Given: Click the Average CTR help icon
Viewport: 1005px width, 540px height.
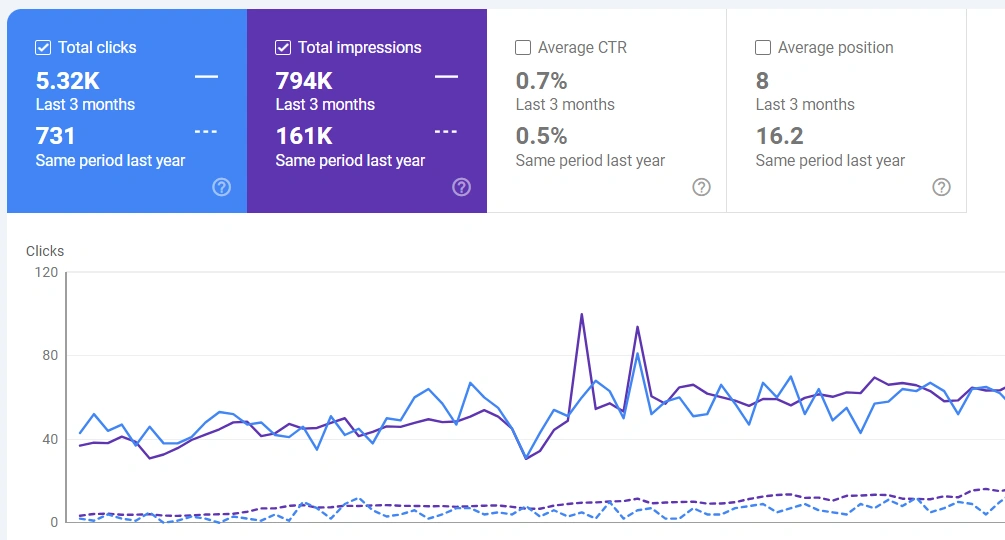Looking at the screenshot, I should (702, 187).
